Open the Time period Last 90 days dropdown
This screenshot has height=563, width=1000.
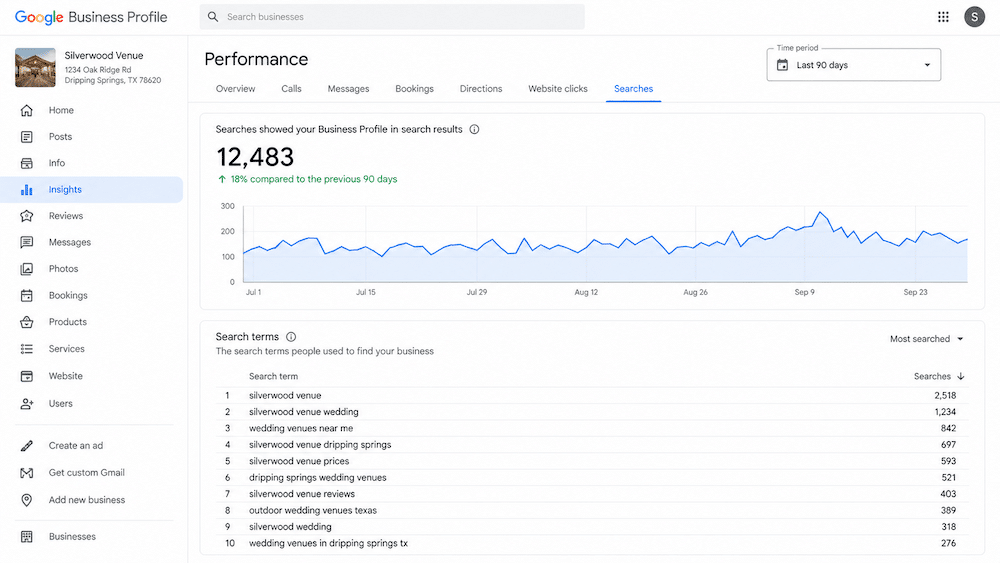[x=853, y=65]
